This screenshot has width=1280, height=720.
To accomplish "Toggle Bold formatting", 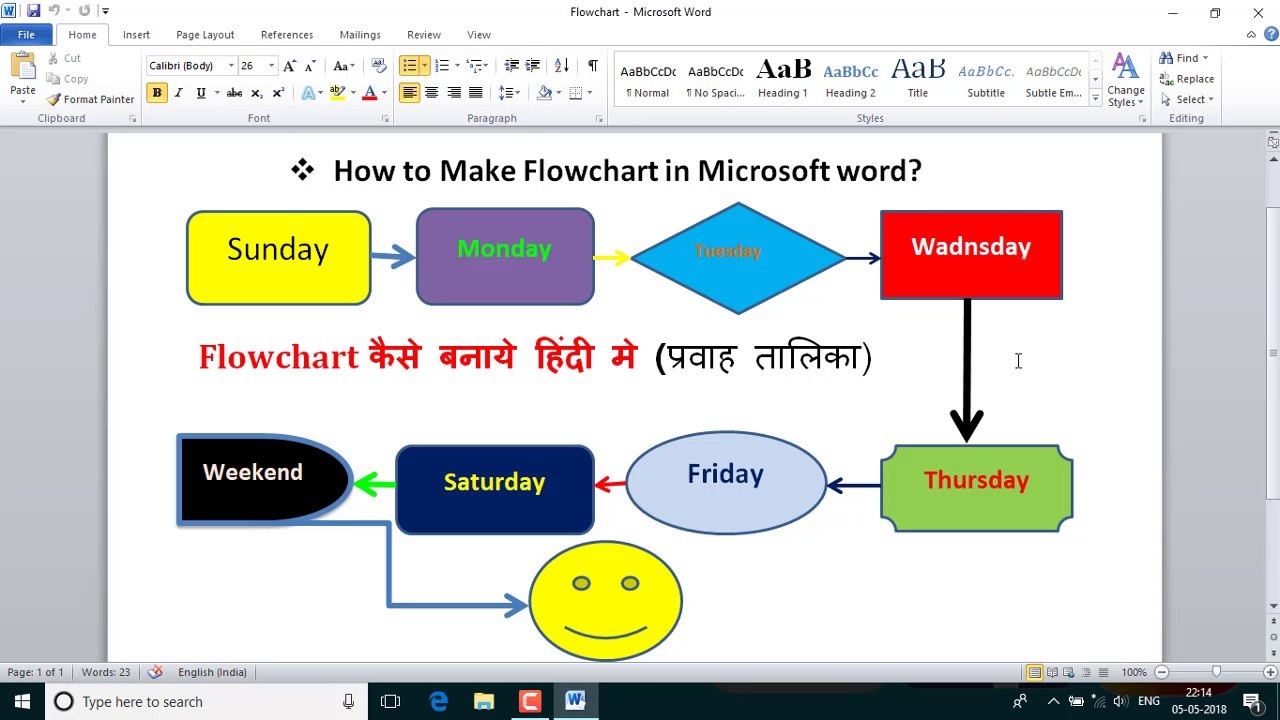I will pyautogui.click(x=157, y=93).
